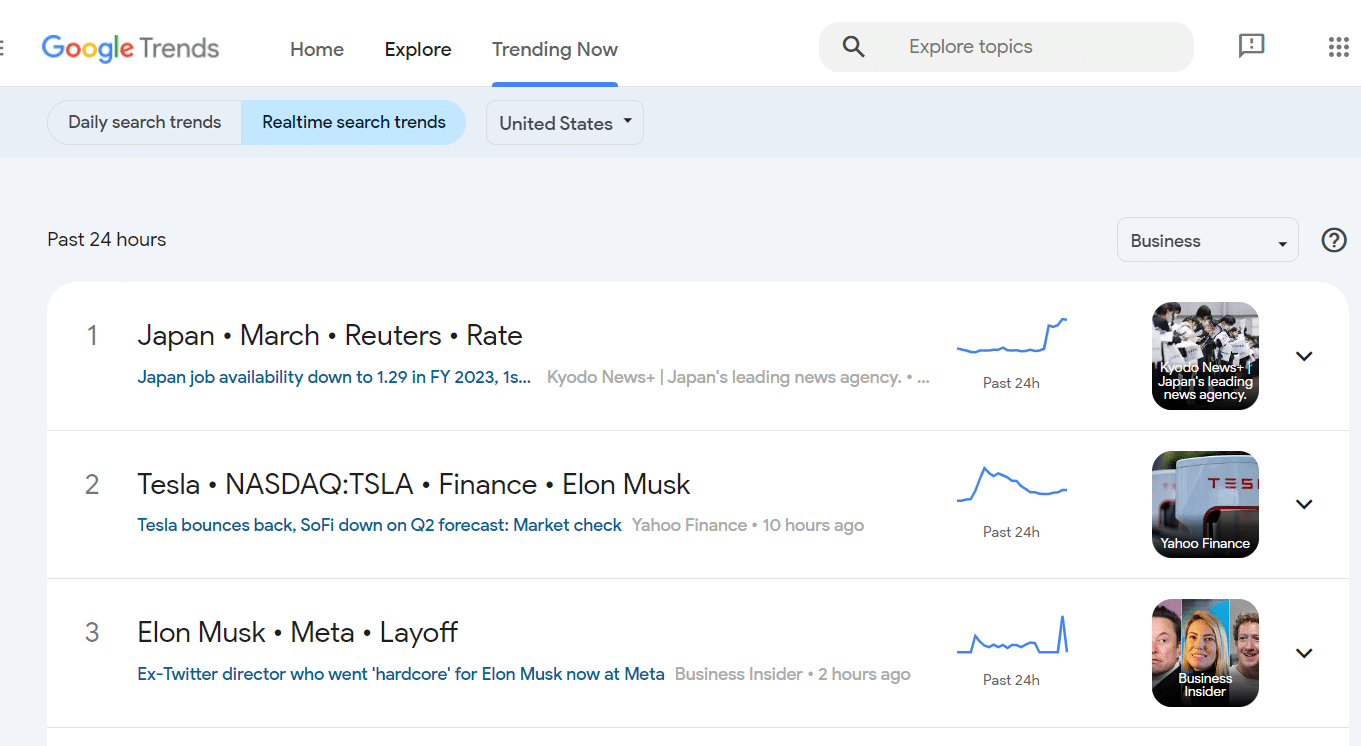
Task: Click the Elon Musk • Meta • Layoff title
Action: [x=297, y=633]
